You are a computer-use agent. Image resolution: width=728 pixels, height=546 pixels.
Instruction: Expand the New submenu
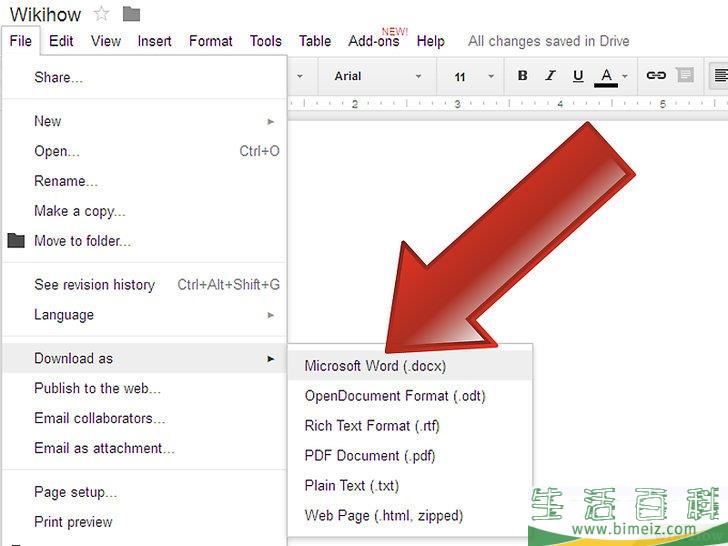click(x=144, y=121)
